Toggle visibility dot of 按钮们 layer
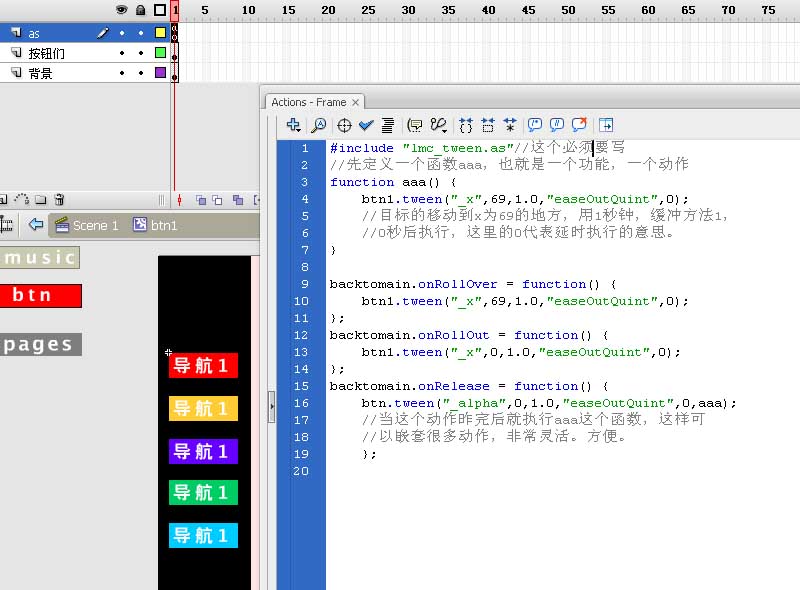 [122, 53]
